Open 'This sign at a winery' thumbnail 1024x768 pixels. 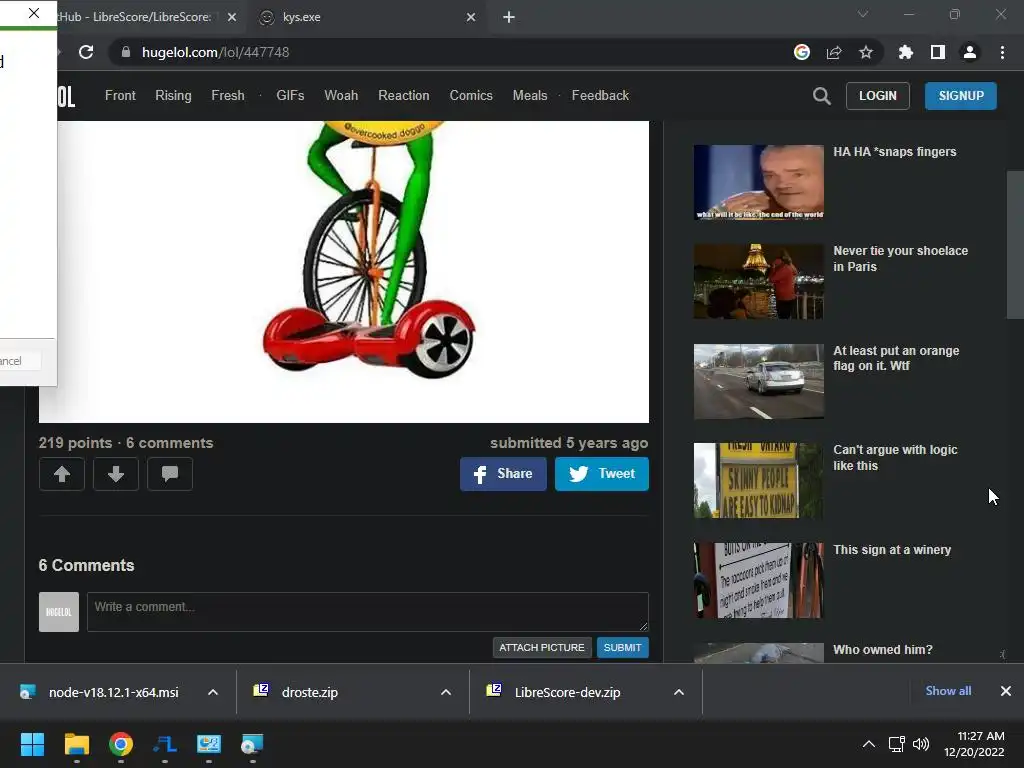[x=758, y=580]
